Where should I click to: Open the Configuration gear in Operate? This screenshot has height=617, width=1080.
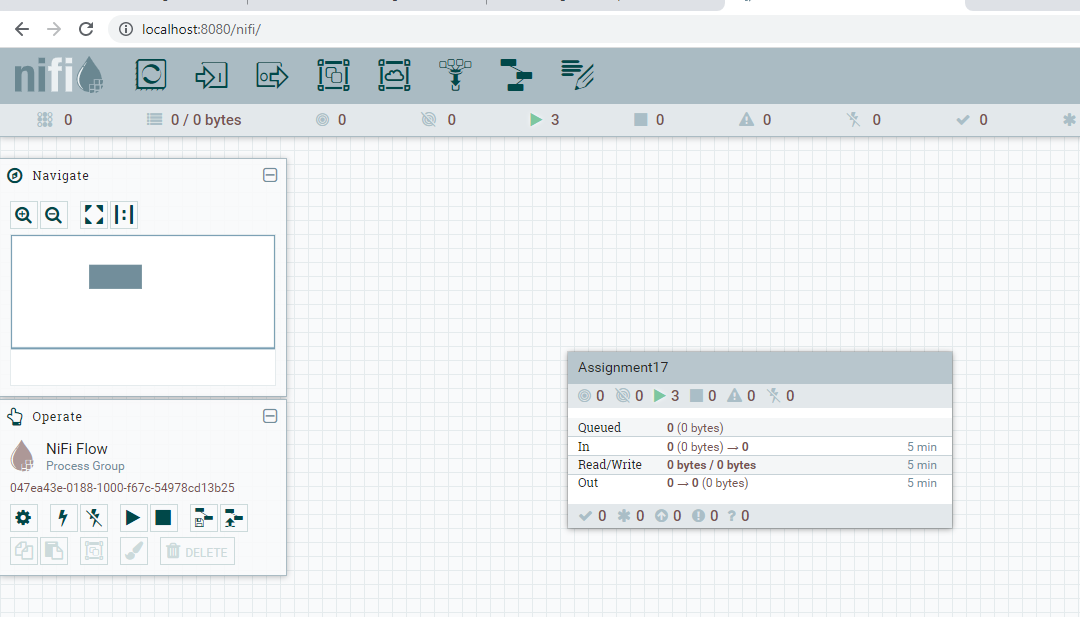point(23,518)
